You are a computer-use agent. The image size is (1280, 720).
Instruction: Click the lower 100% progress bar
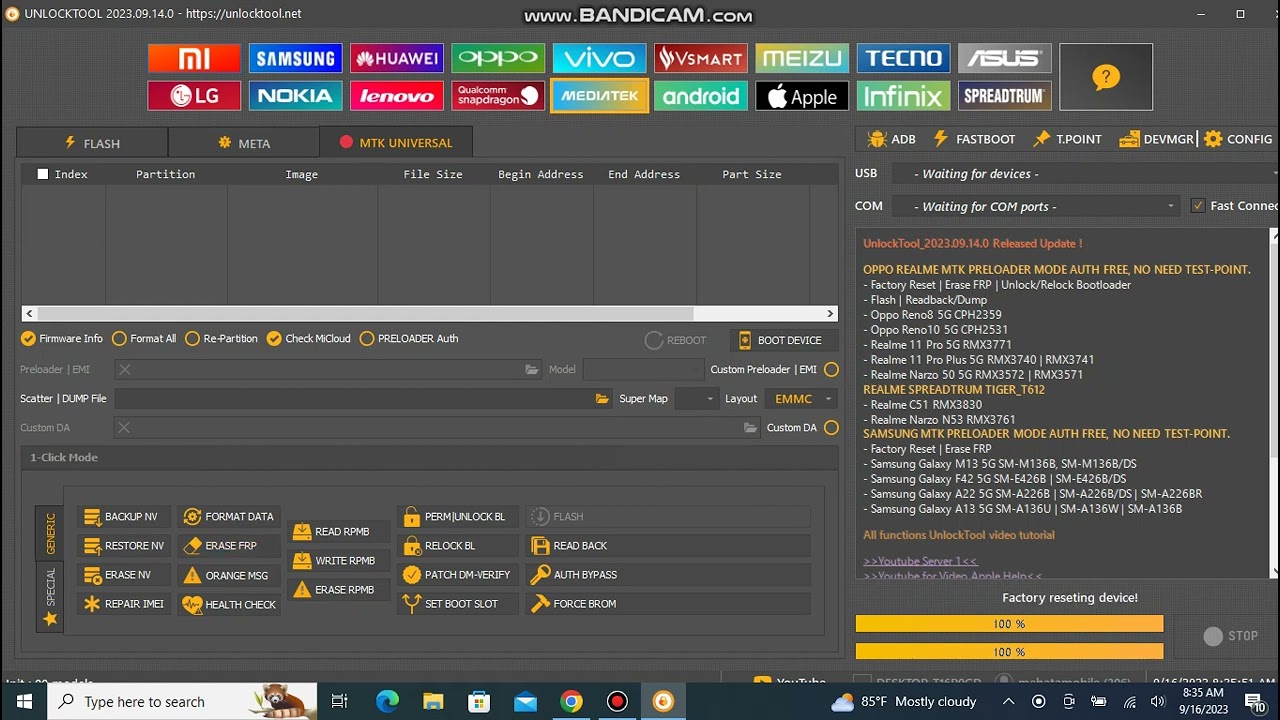click(1009, 652)
